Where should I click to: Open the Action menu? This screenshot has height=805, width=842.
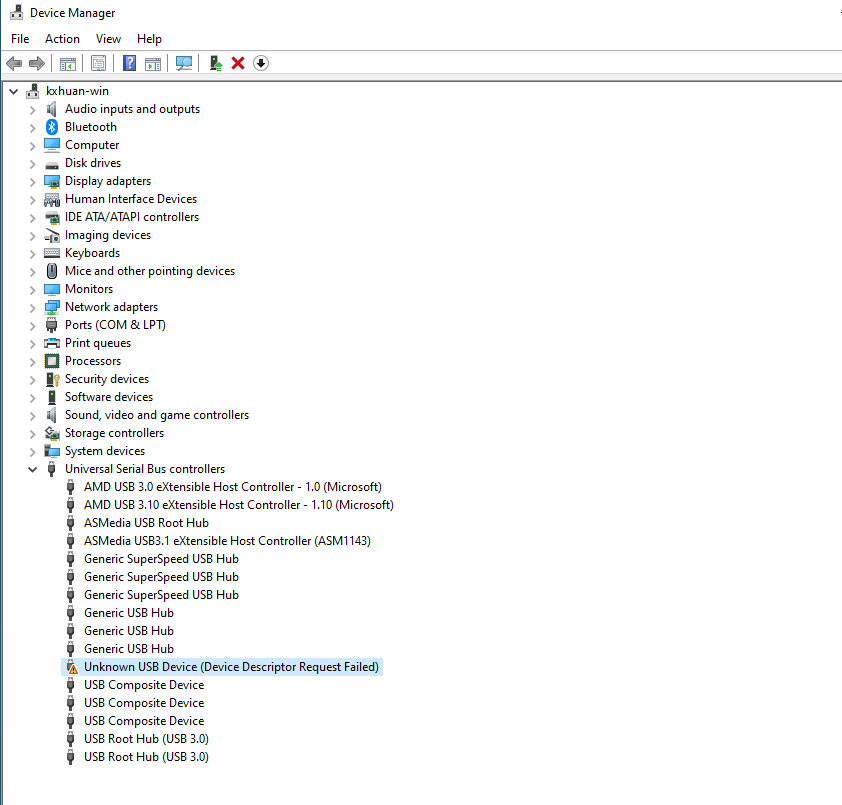(62, 39)
